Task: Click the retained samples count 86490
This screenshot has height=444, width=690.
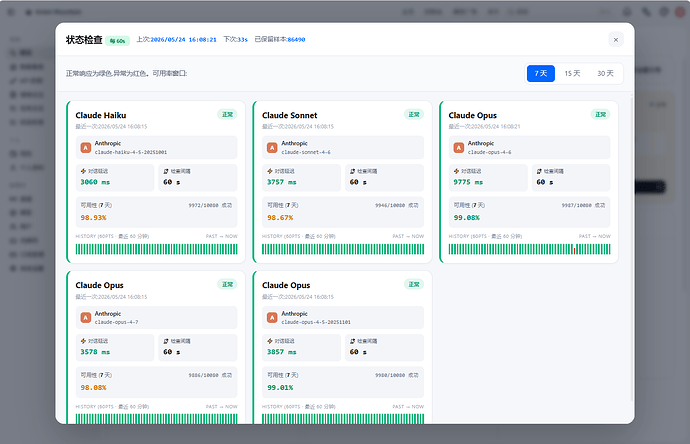Action: click(x=297, y=40)
